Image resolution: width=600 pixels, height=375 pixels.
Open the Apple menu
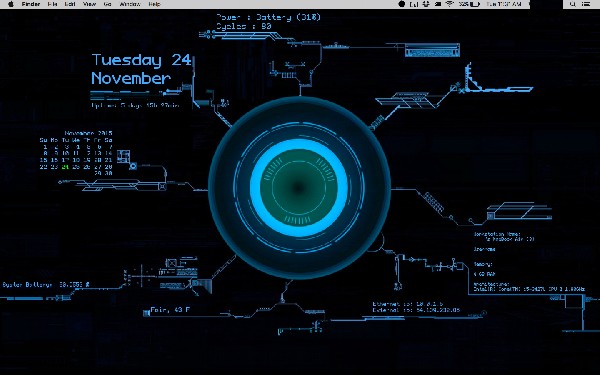[11, 4]
